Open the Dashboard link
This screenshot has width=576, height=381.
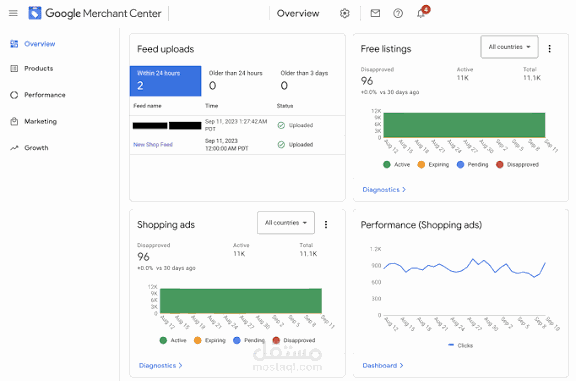click(383, 366)
